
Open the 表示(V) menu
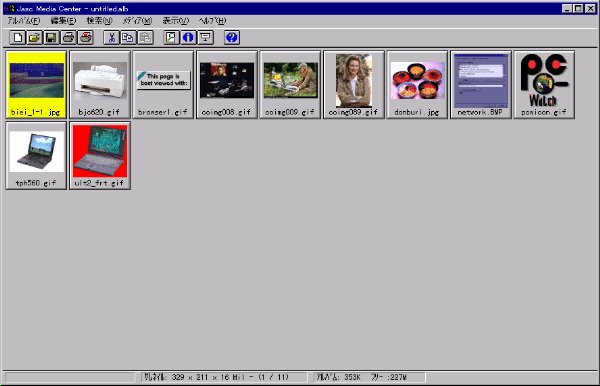[175, 21]
